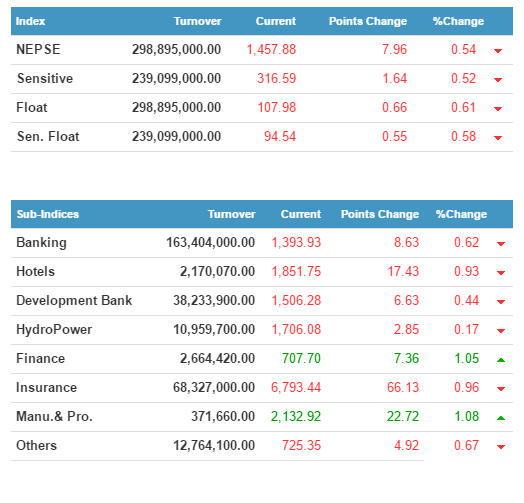Click NEPSE points change 7.96
The height and width of the screenshot is (503, 524).
[395, 49]
